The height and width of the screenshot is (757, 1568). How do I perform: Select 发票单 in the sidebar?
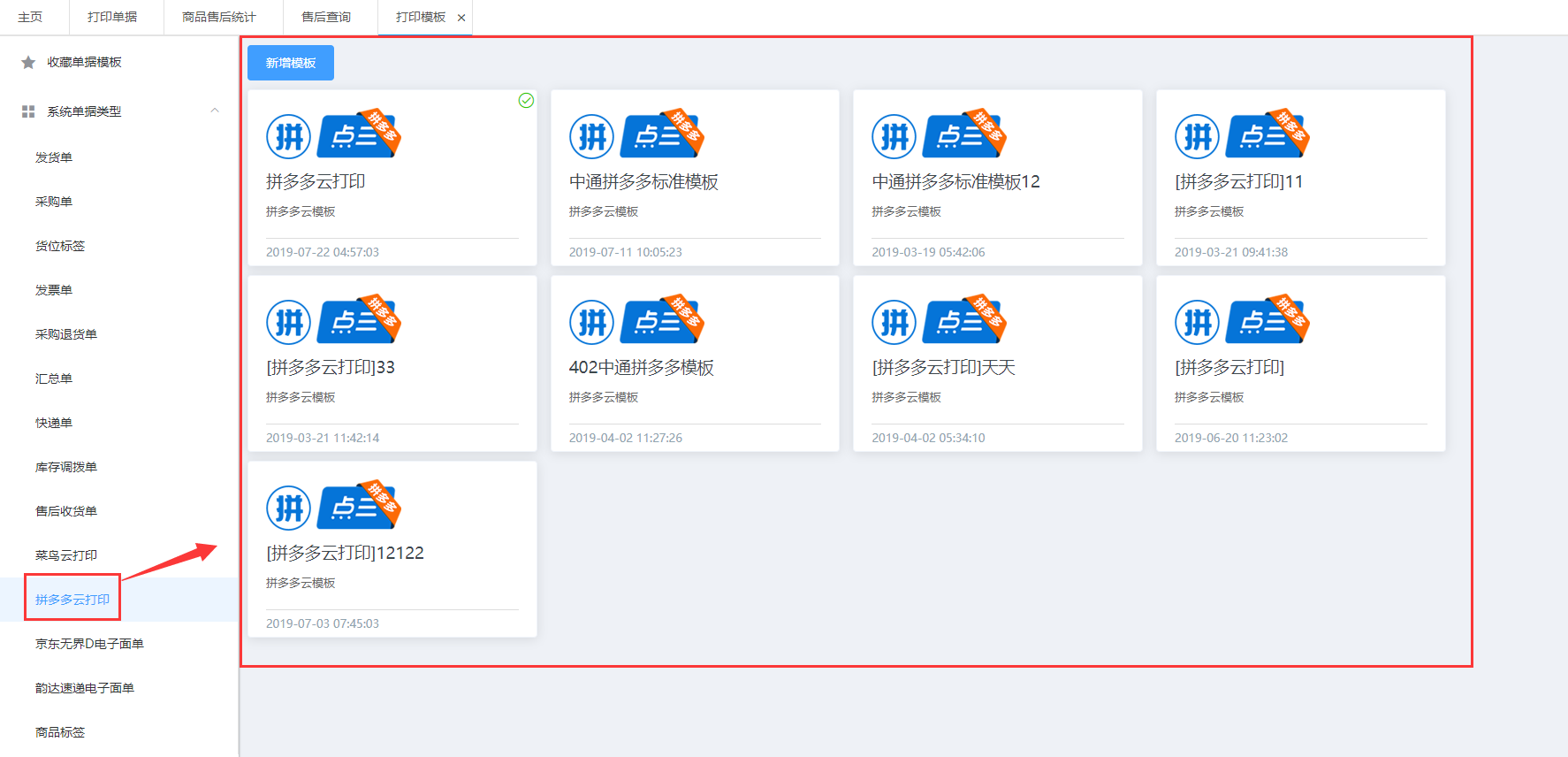(x=54, y=290)
